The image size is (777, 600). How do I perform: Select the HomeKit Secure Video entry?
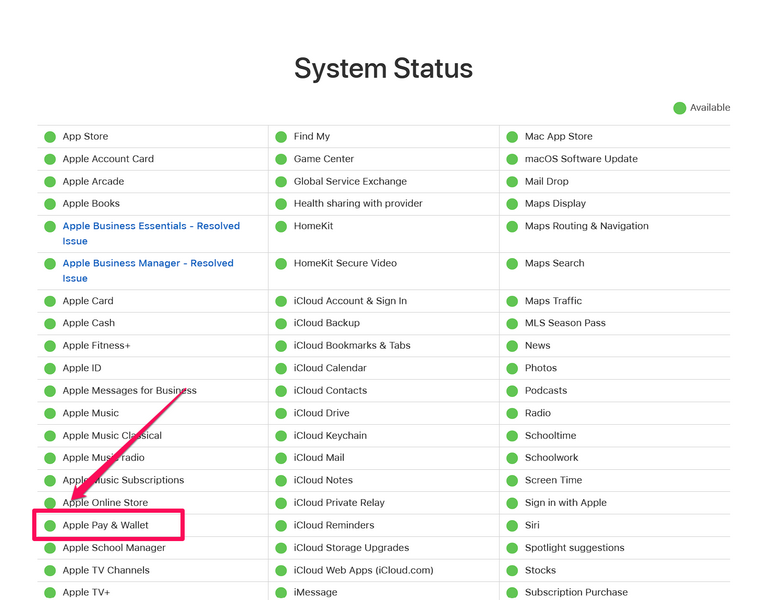[345, 263]
